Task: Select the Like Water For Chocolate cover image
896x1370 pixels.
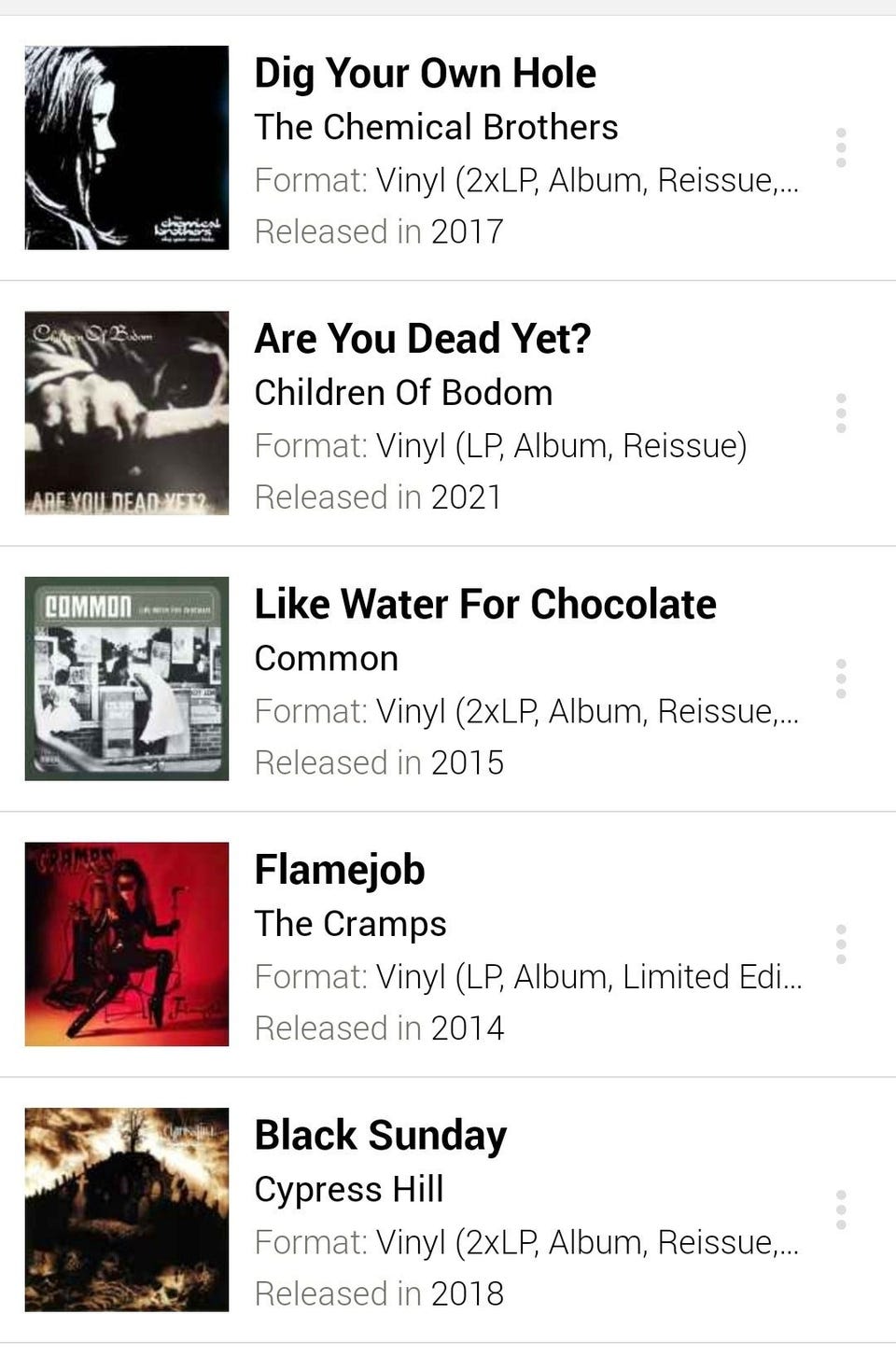Action: [127, 678]
